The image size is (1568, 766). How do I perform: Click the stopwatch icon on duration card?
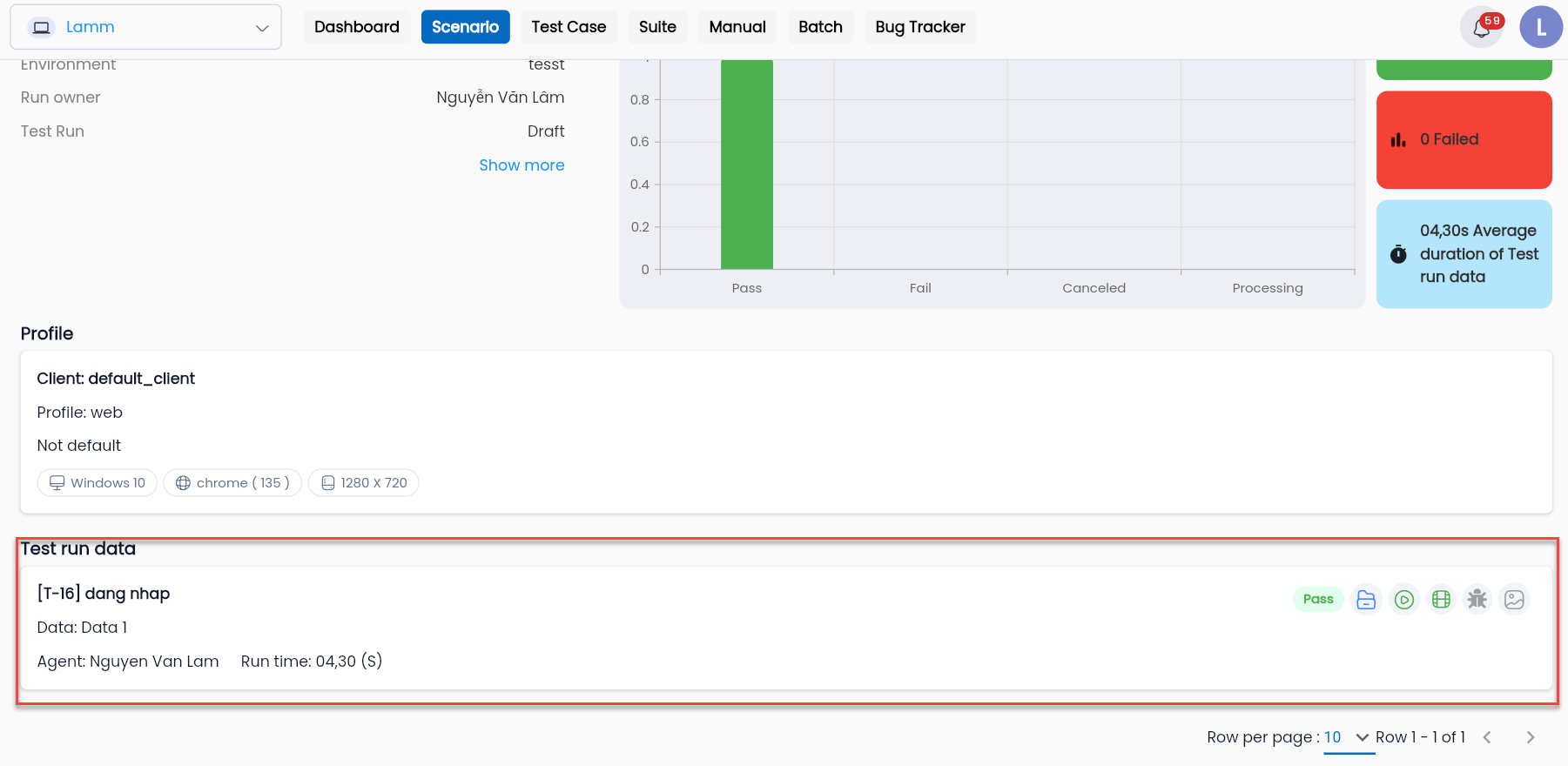(1398, 254)
